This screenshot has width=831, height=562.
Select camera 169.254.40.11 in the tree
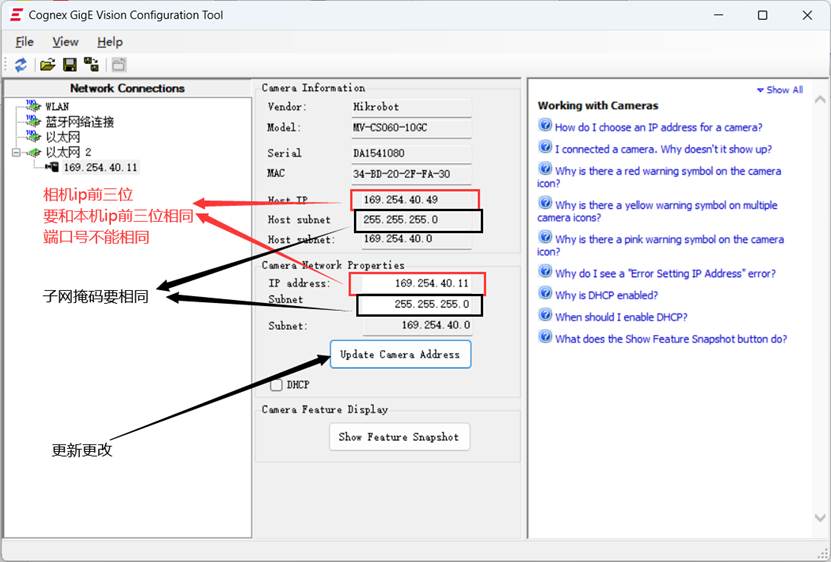(x=101, y=168)
